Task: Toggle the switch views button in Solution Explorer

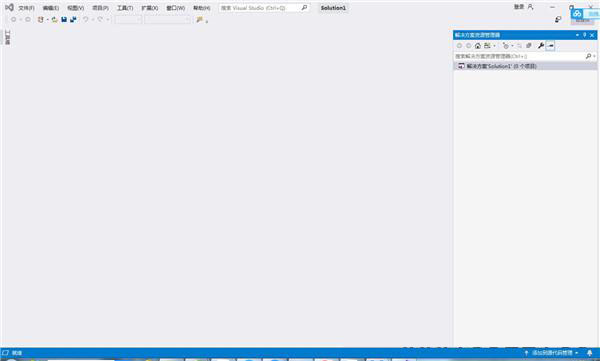Action: [x=487, y=46]
